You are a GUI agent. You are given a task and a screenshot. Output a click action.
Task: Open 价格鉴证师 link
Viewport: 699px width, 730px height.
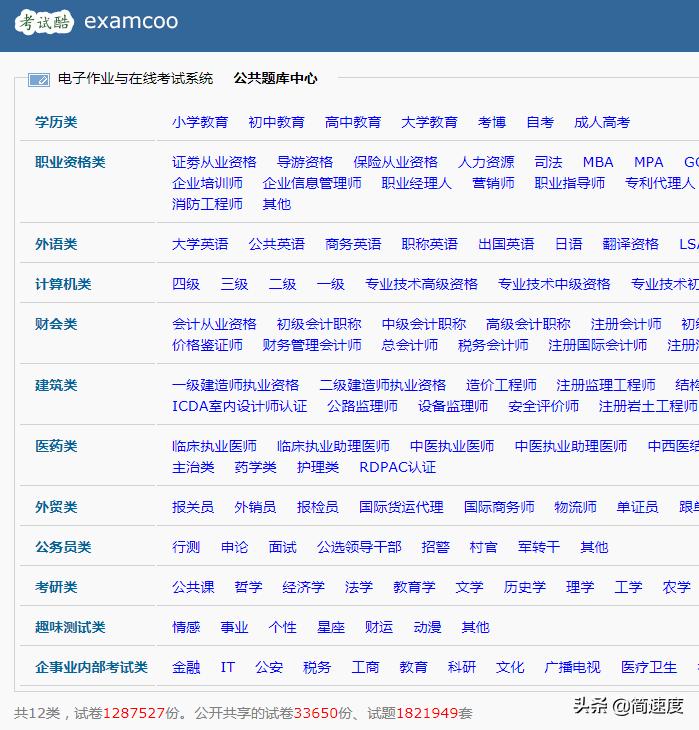pos(207,345)
